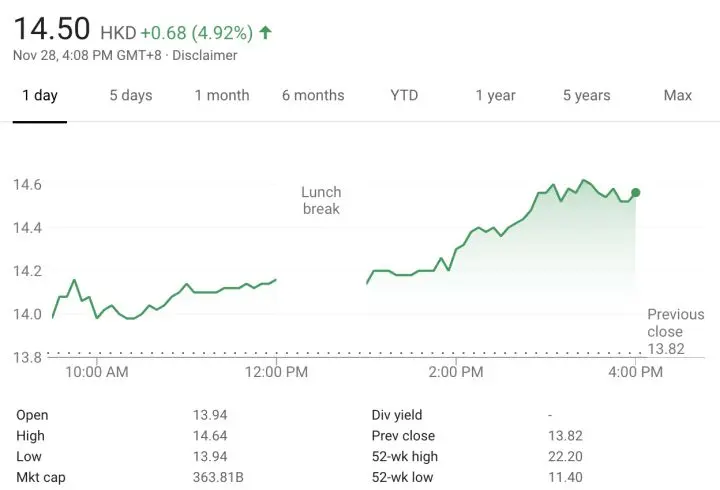The width and height of the screenshot is (720, 490).
Task: Select the YTD tab
Action: pyautogui.click(x=404, y=96)
